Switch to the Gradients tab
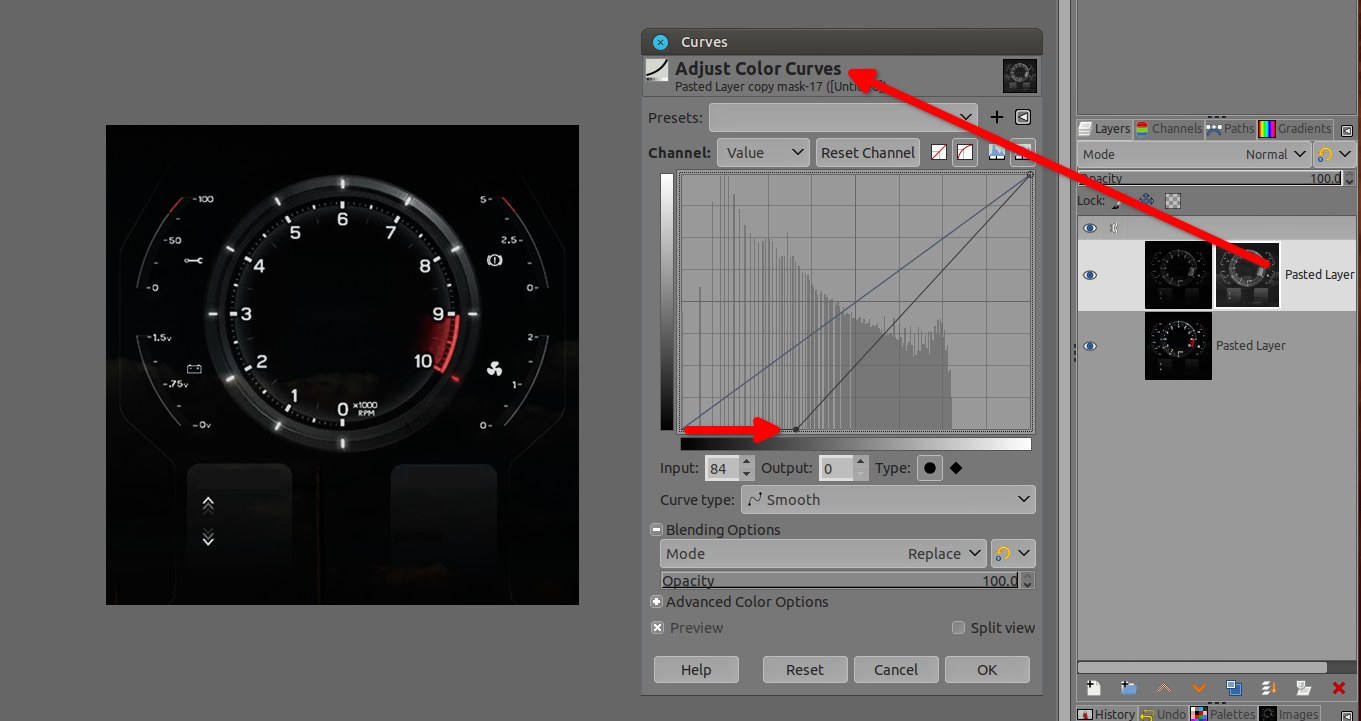Viewport: 1361px width, 721px height. pos(1296,129)
